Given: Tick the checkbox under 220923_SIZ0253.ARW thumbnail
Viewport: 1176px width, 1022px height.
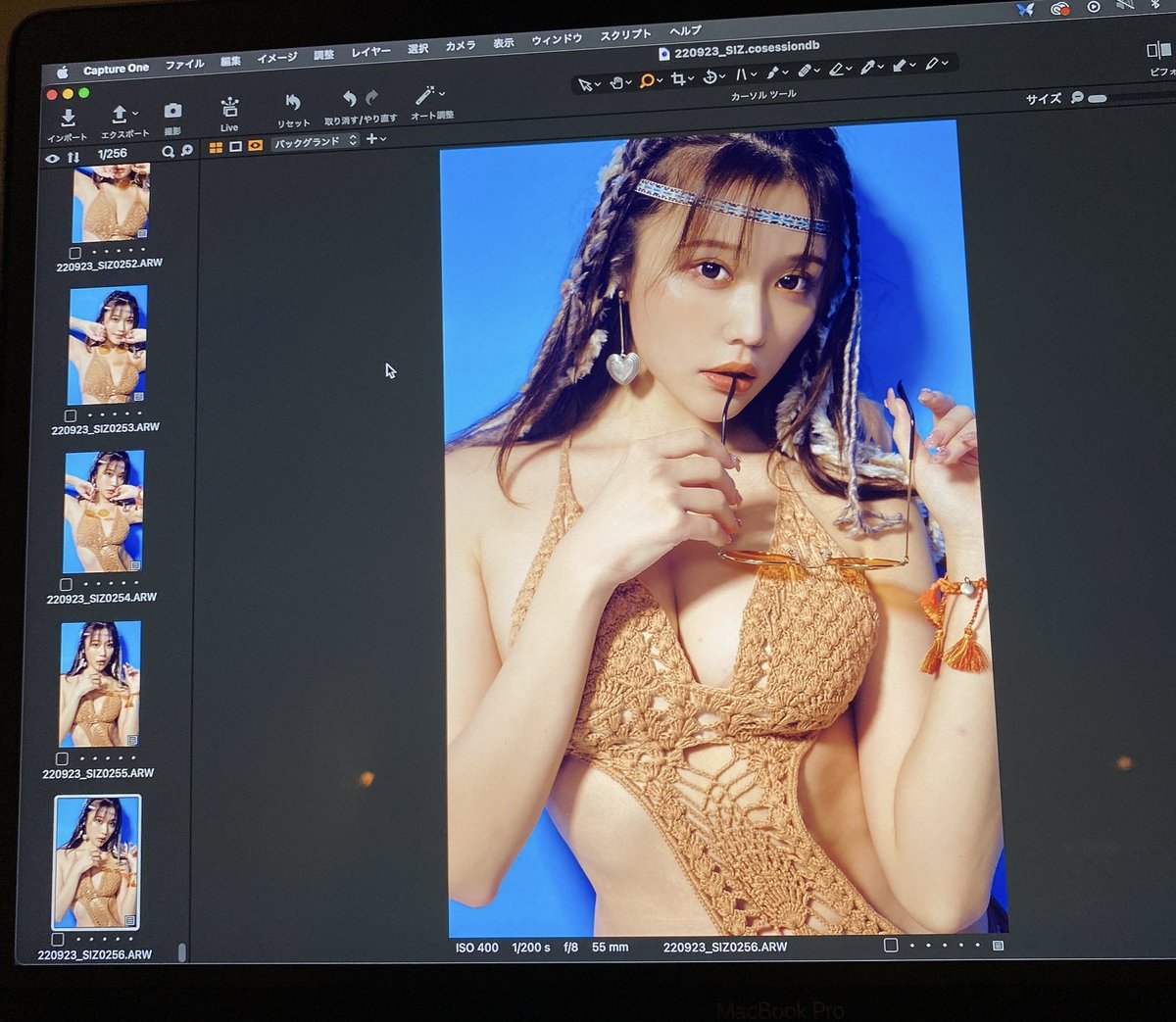Looking at the screenshot, I should [x=70, y=416].
